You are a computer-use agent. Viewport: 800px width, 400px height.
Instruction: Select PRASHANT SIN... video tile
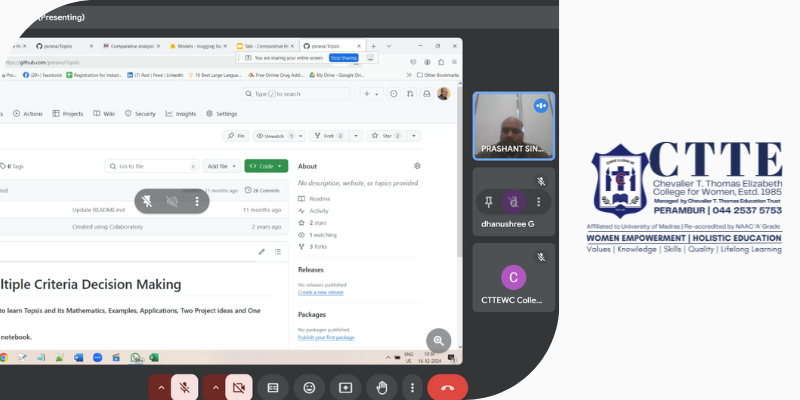click(x=513, y=126)
